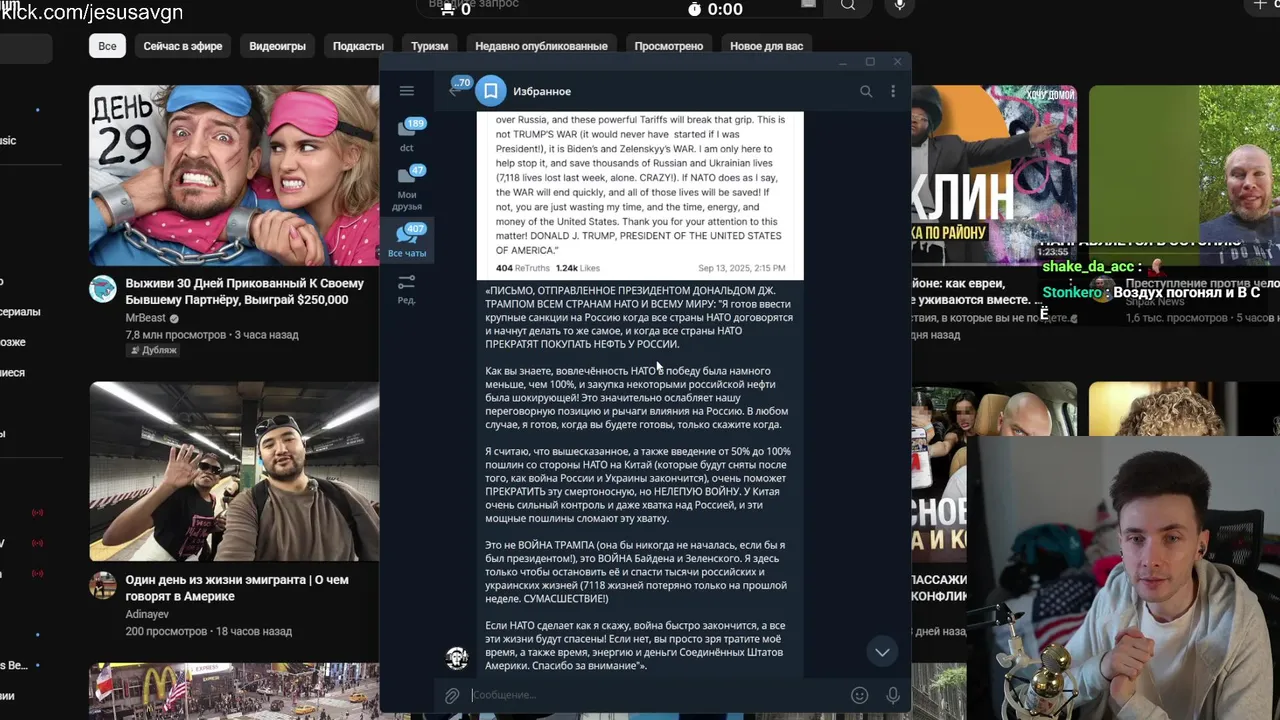The height and width of the screenshot is (720, 1280).
Task: Click the Sep 13, 2025 timestamp
Action: pyautogui.click(x=742, y=268)
